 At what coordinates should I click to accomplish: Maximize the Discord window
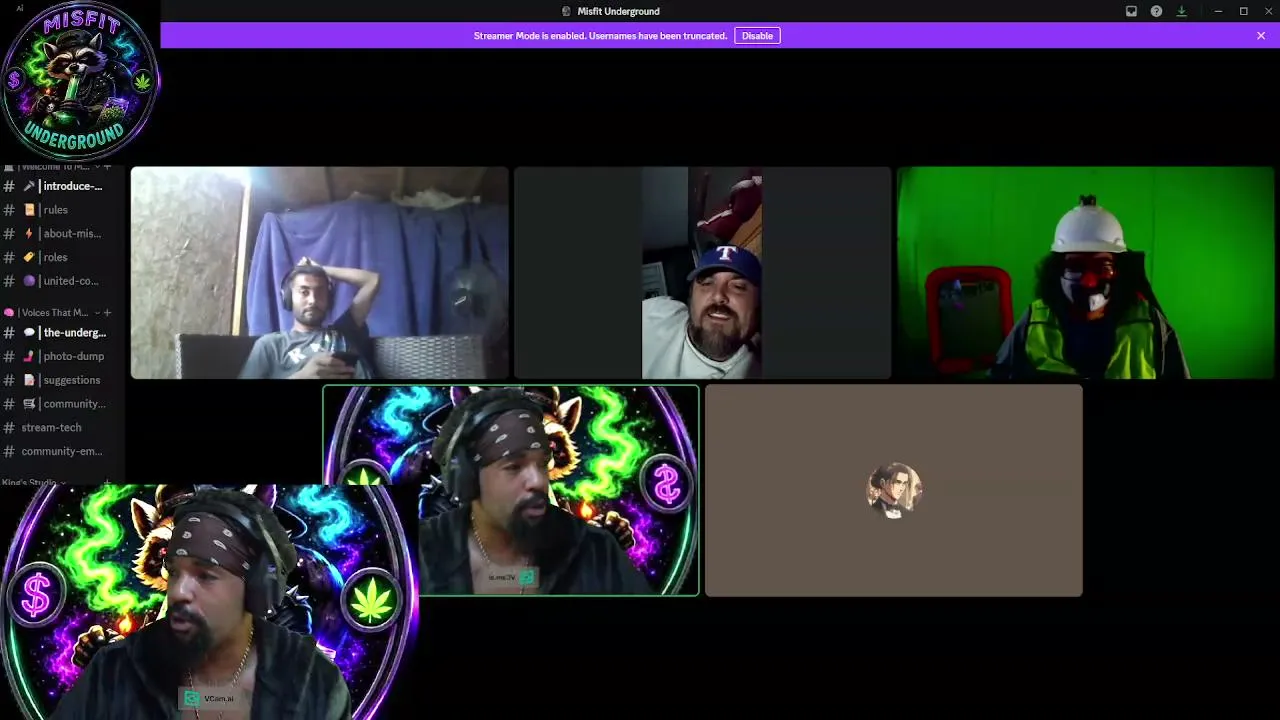pos(1243,11)
